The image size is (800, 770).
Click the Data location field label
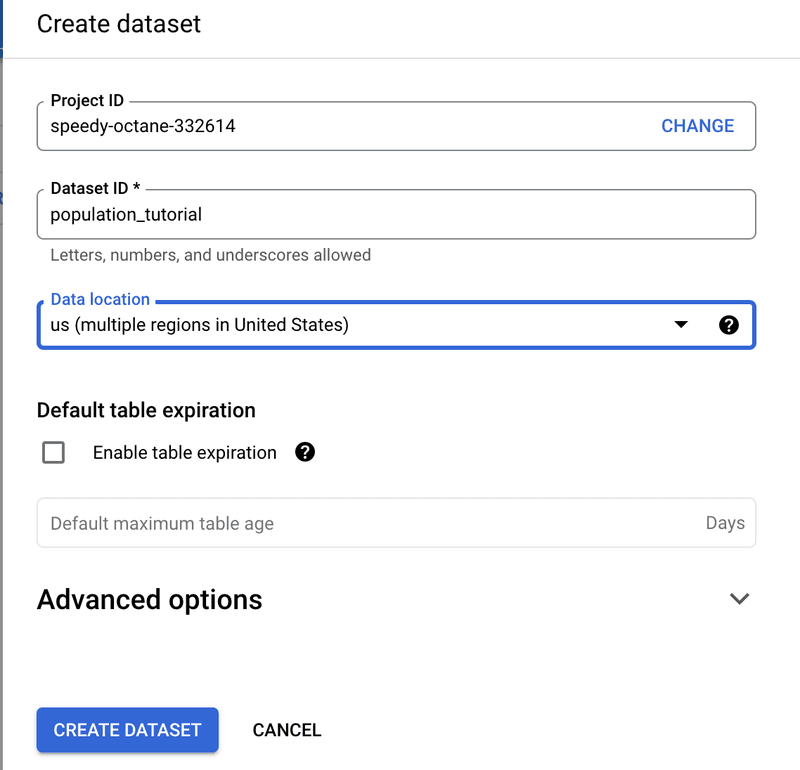pos(100,299)
